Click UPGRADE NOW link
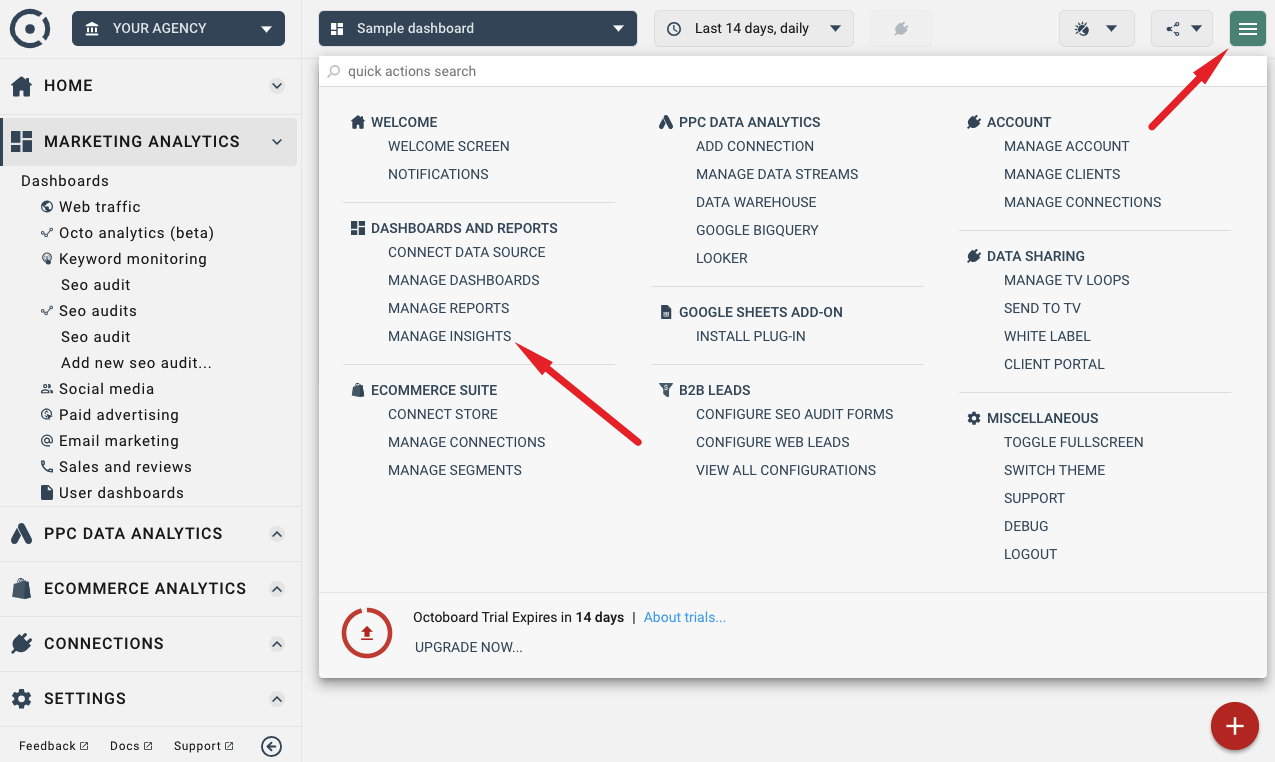 pyautogui.click(x=469, y=647)
